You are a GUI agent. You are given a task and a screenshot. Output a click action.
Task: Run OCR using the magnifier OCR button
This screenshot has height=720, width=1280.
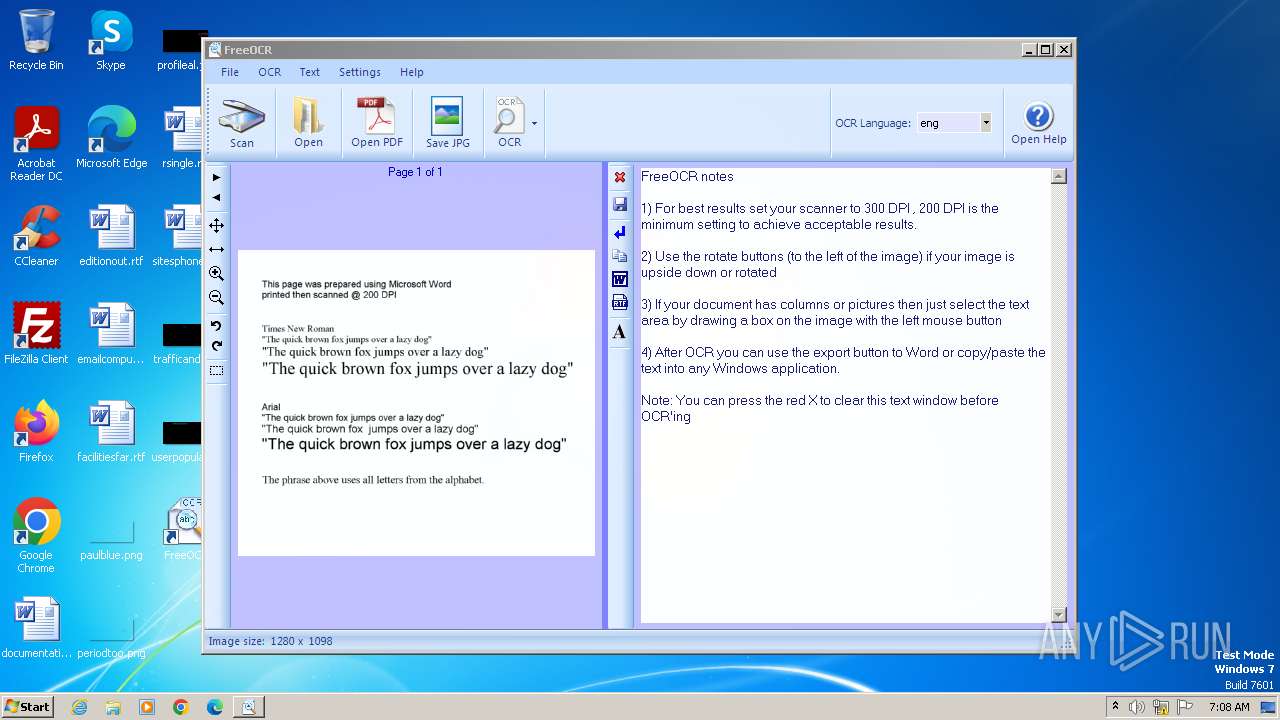click(x=509, y=123)
